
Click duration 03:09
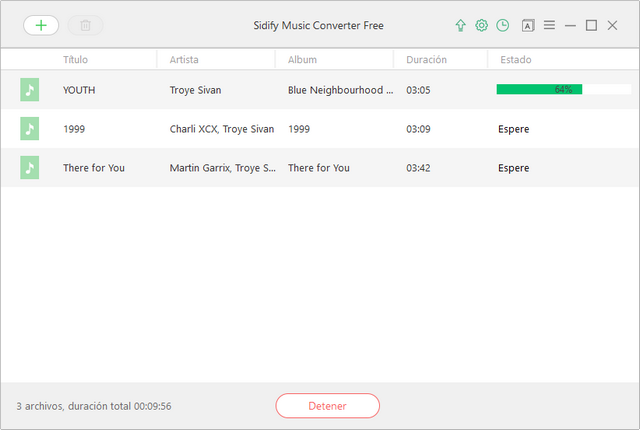[418, 129]
